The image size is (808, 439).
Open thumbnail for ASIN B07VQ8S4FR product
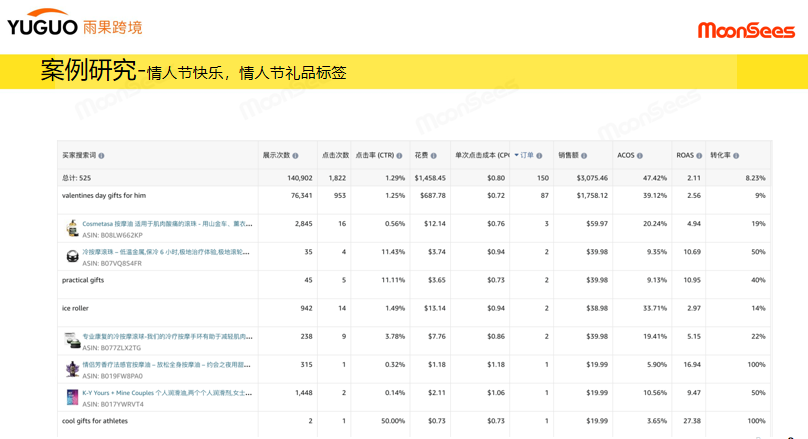[x=72, y=256]
